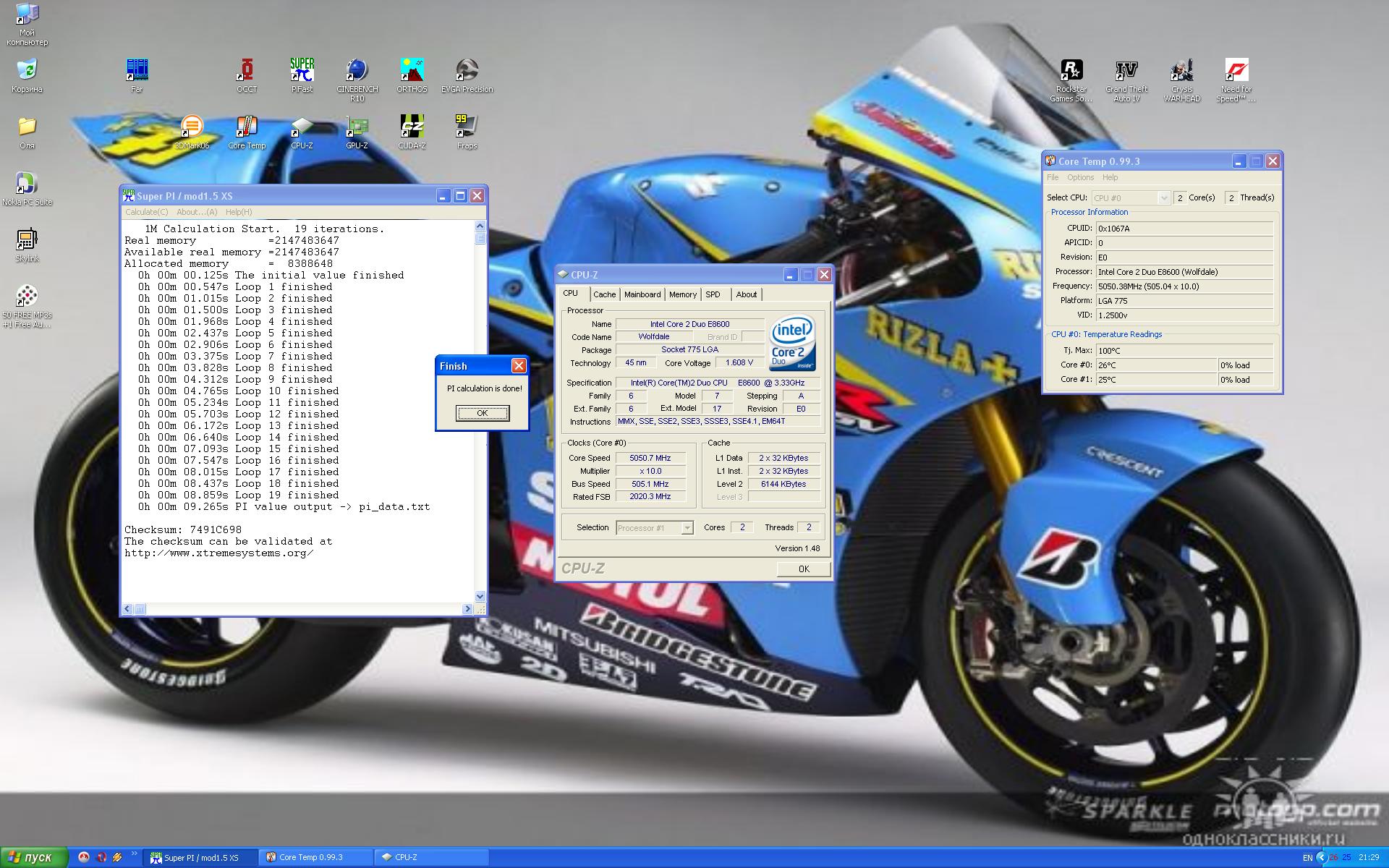Open Options menu in Core Temp
Screen dimensions: 1389x868
(x=1080, y=177)
